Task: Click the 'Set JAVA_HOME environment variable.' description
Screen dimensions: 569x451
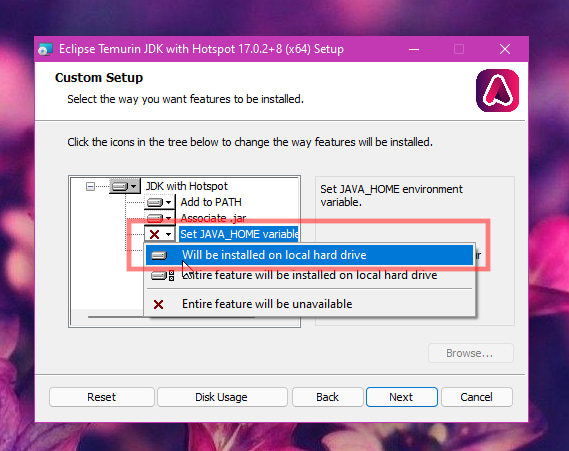Action: [x=391, y=196]
